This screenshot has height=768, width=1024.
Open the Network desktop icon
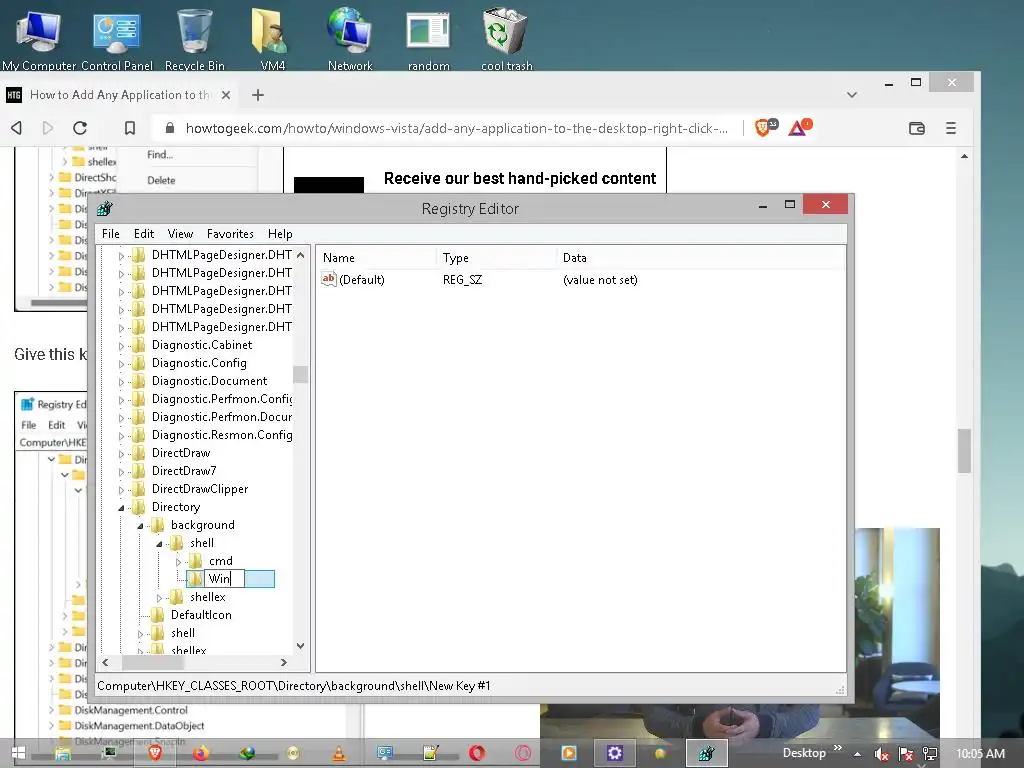[350, 38]
